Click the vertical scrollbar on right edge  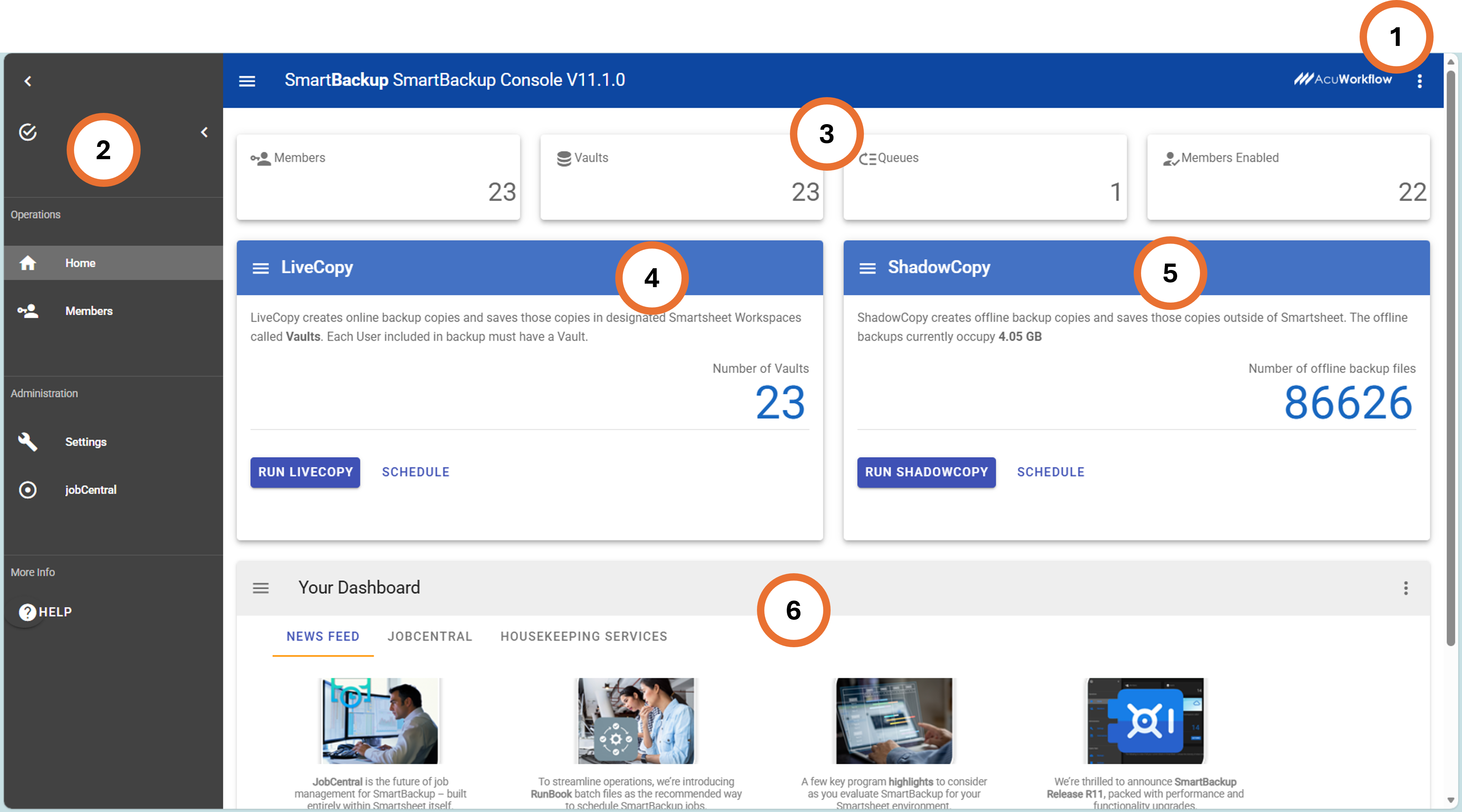pos(1451,358)
